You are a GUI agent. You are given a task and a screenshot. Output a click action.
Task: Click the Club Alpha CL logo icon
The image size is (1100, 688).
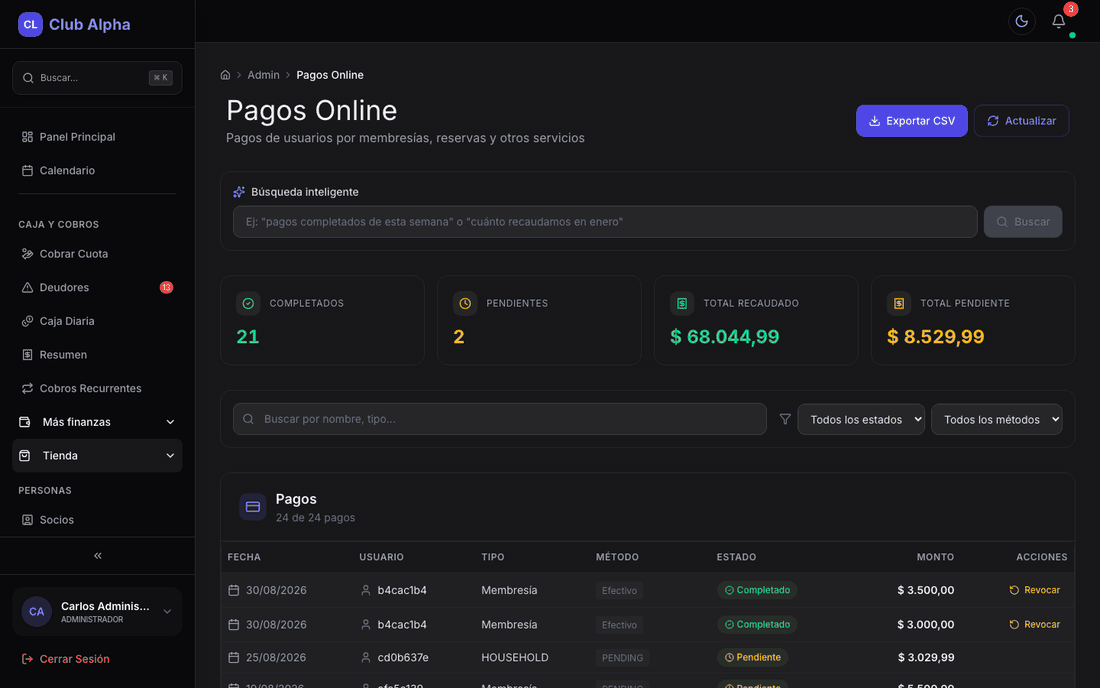point(30,24)
